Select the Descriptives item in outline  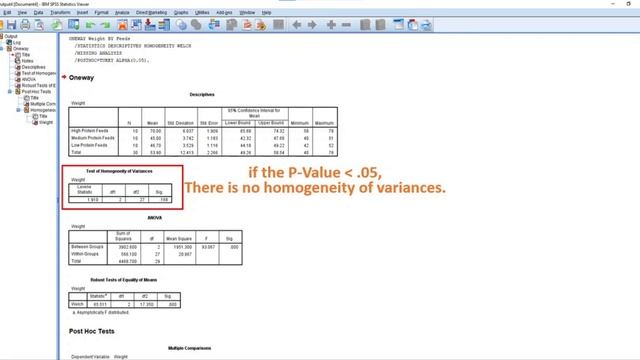click(33, 67)
